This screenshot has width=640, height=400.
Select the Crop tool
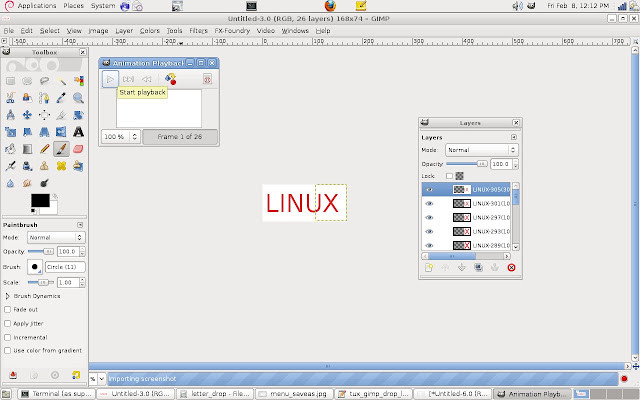[x=61, y=115]
